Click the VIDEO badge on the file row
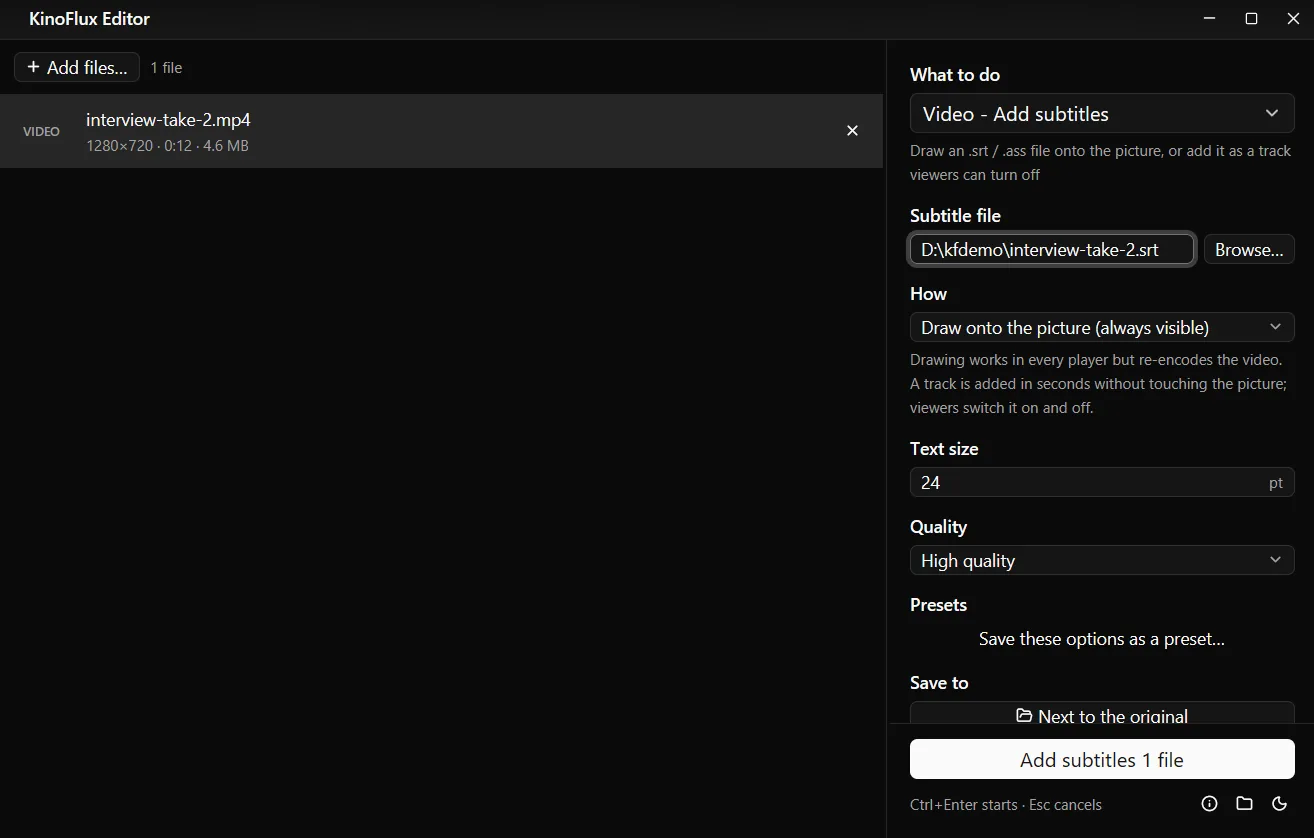Viewport: 1314px width, 838px height. (x=41, y=131)
